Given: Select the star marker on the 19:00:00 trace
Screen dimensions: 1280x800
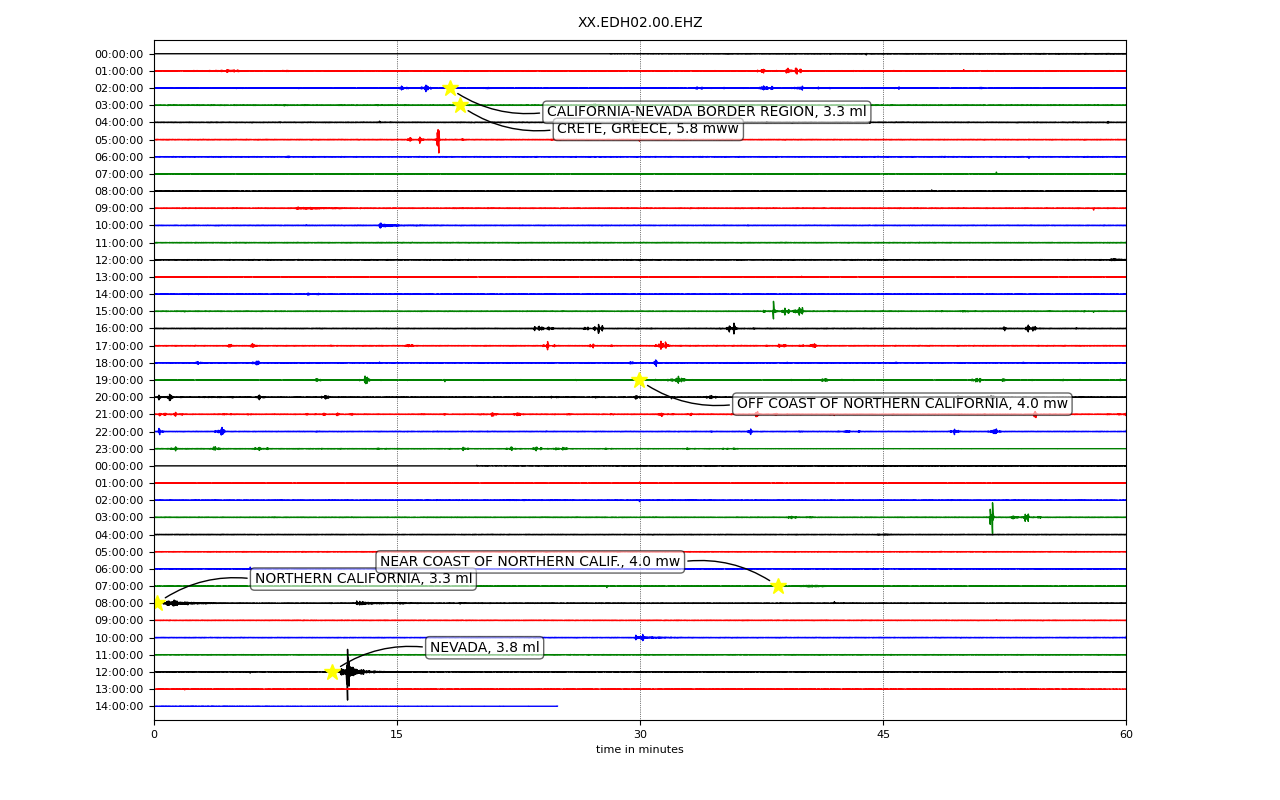Looking at the screenshot, I should point(639,380).
